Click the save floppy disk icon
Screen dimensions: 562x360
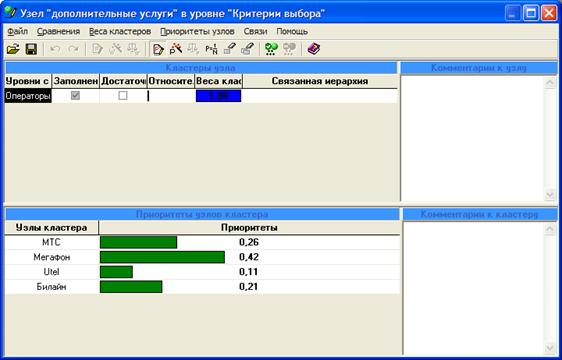32,49
